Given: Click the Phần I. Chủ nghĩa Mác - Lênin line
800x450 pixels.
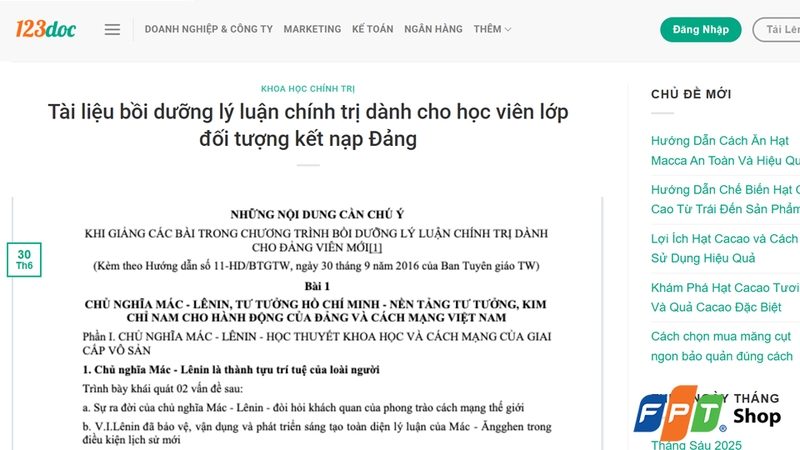Looking at the screenshot, I should pos(317,343).
